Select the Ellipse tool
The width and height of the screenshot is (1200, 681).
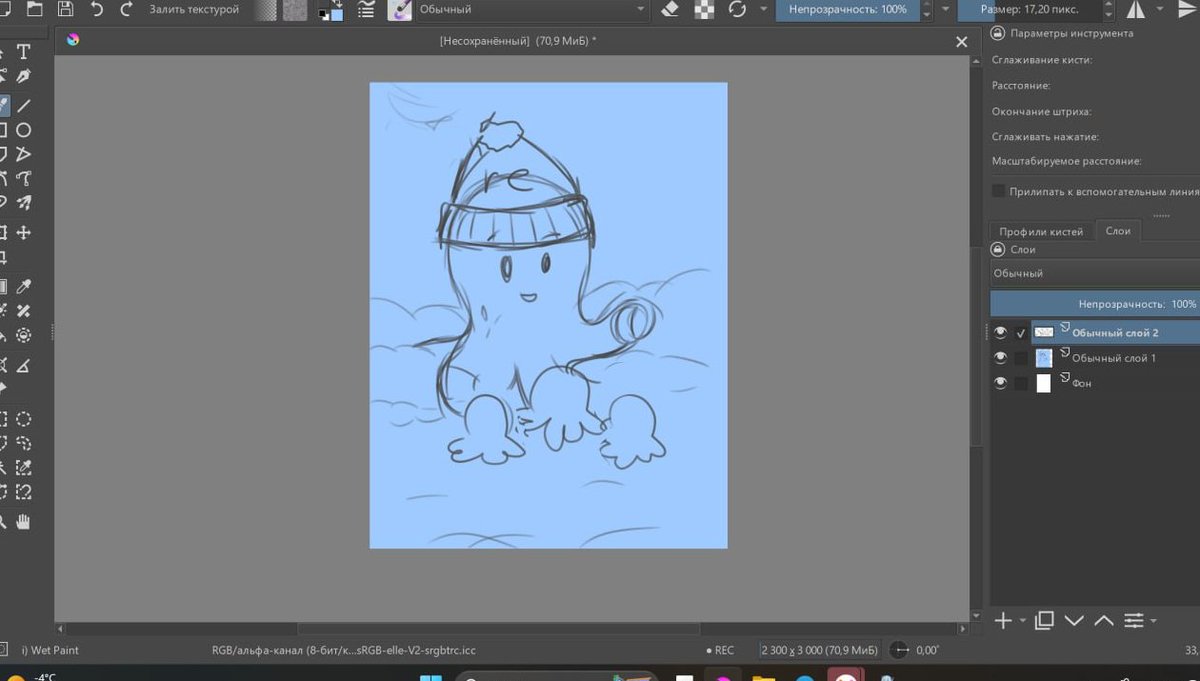[x=23, y=130]
